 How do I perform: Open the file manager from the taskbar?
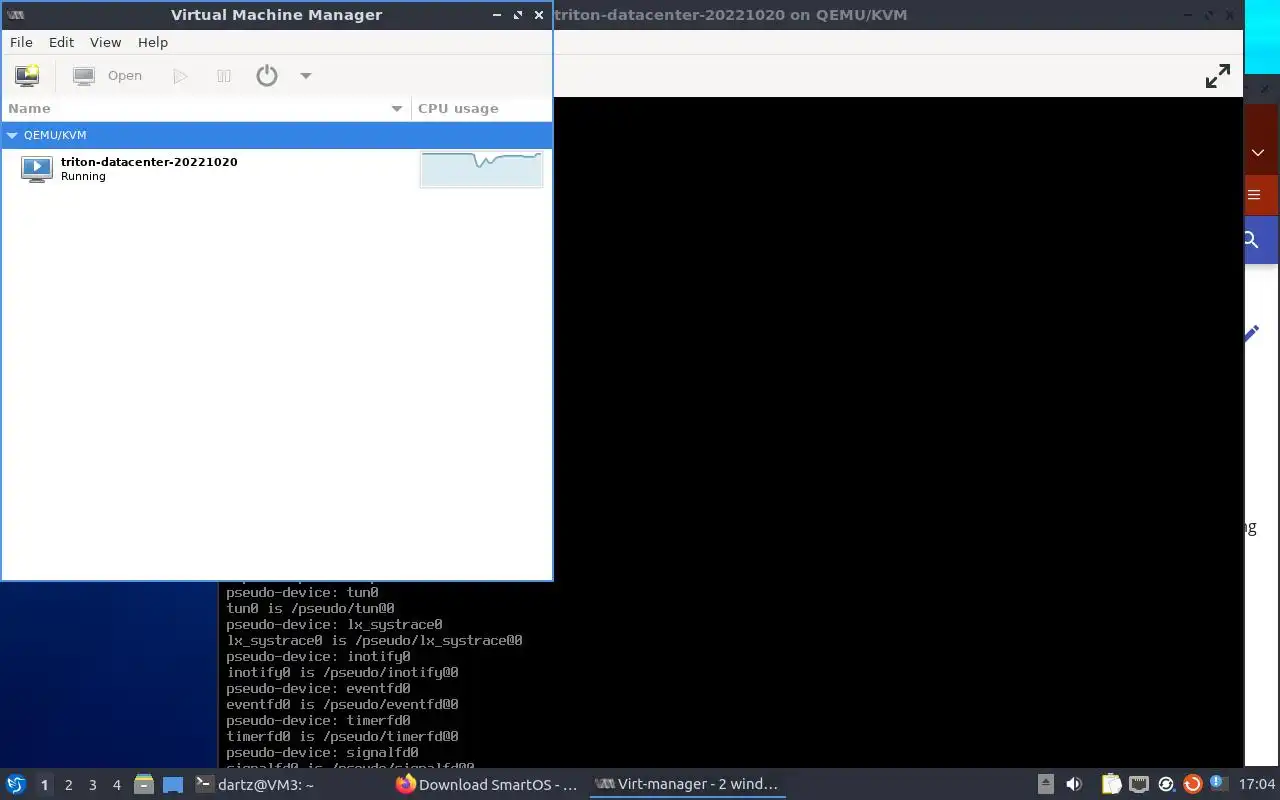click(x=144, y=784)
